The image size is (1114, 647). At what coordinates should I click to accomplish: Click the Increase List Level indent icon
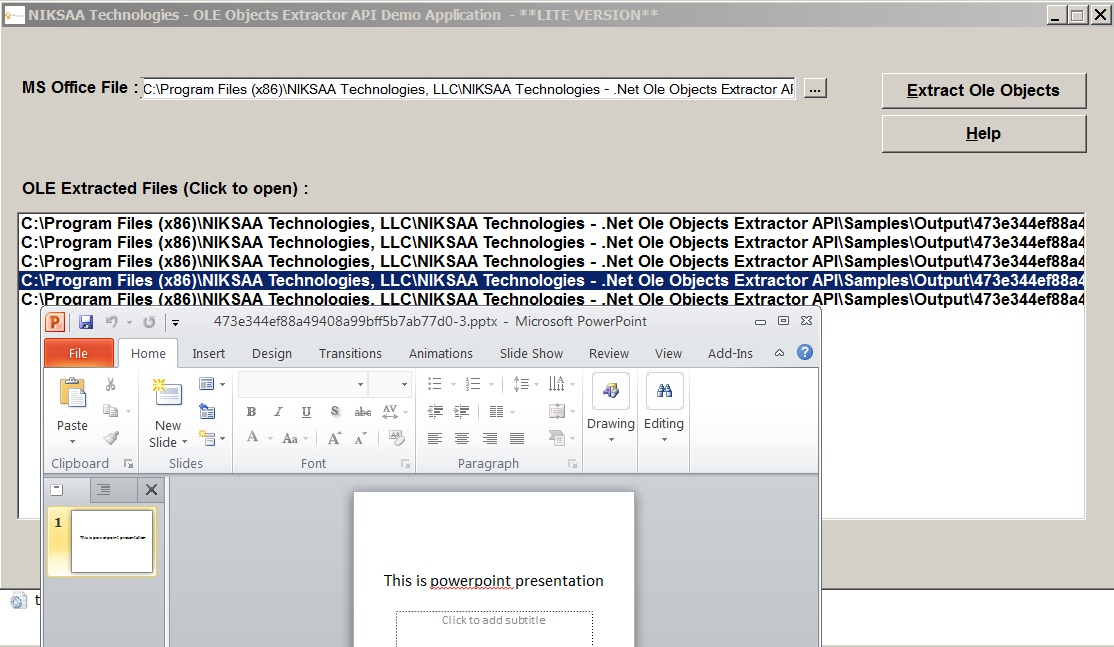(462, 411)
